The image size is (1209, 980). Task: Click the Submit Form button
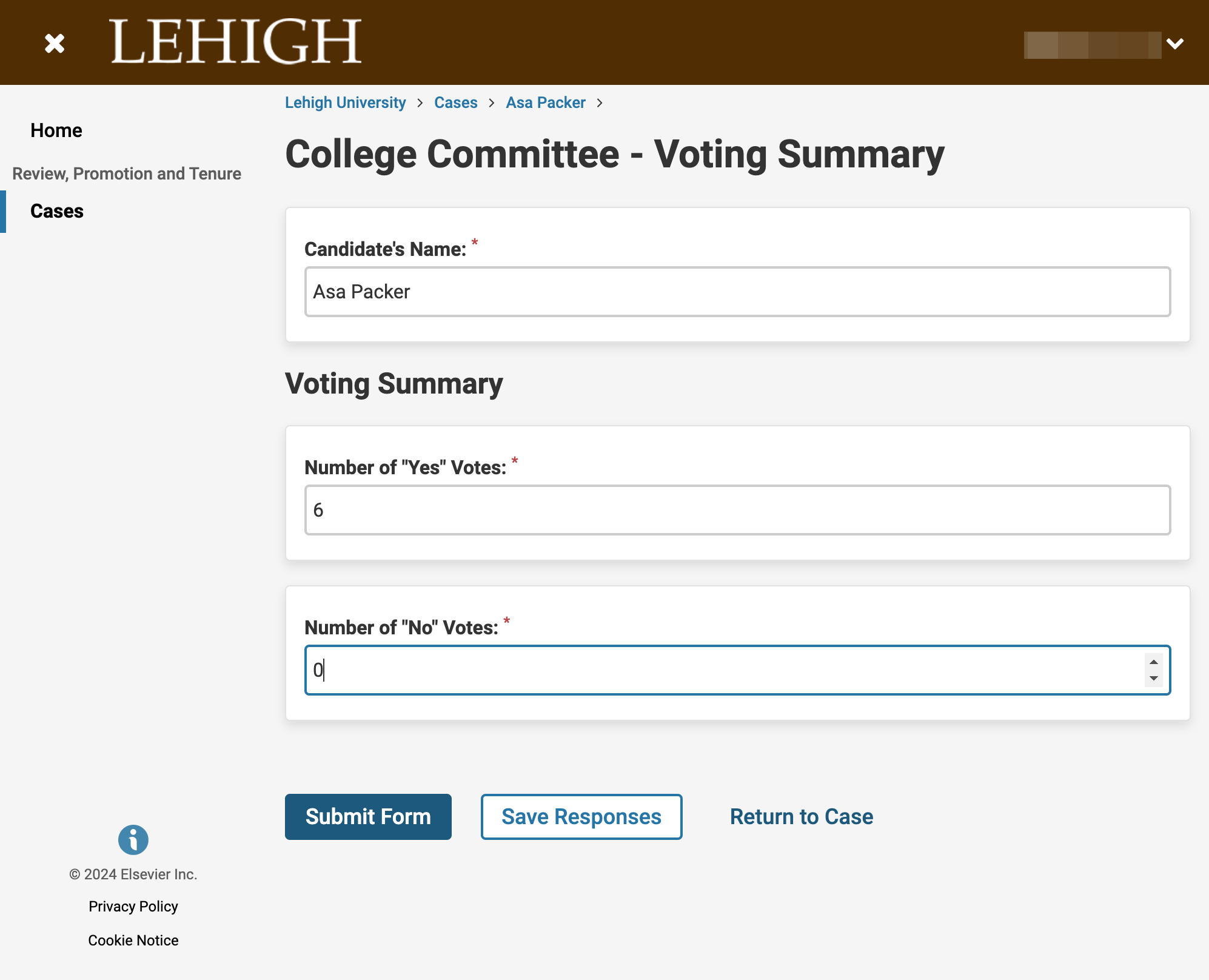tap(368, 817)
